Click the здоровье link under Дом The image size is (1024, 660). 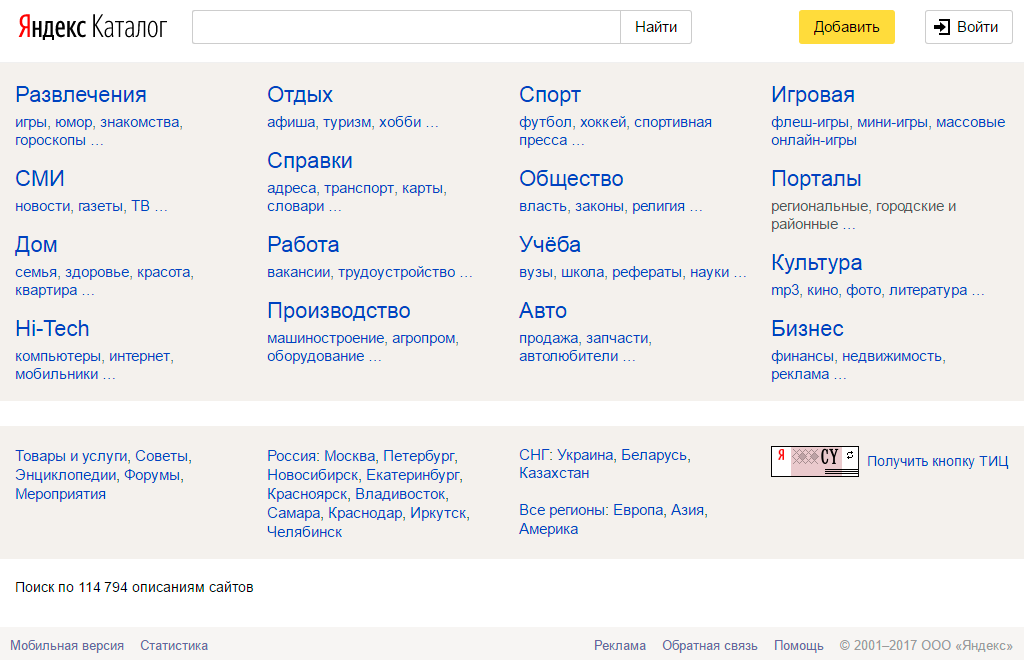pyautogui.click(x=97, y=272)
